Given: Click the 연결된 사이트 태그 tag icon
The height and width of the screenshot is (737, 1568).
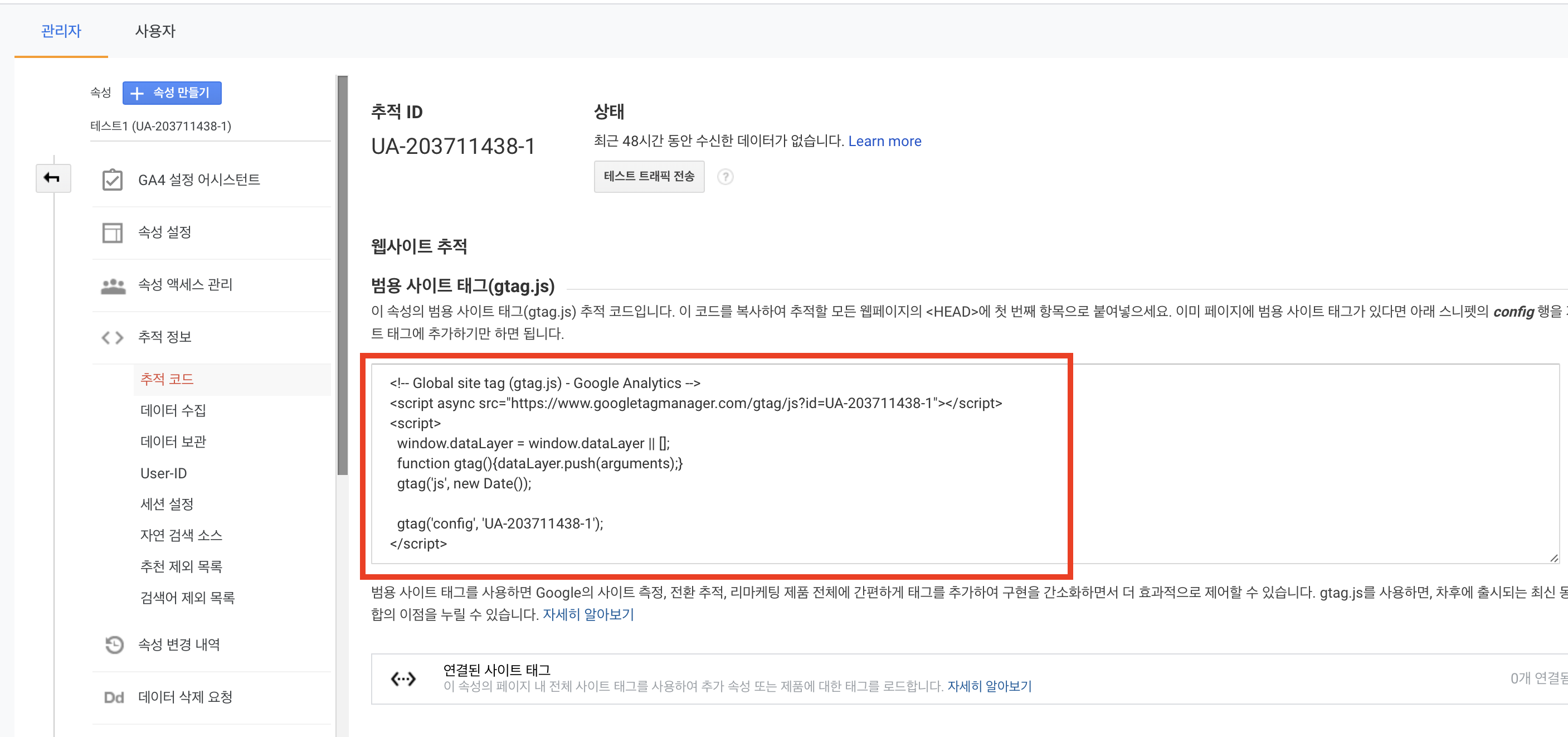Looking at the screenshot, I should 402,677.
